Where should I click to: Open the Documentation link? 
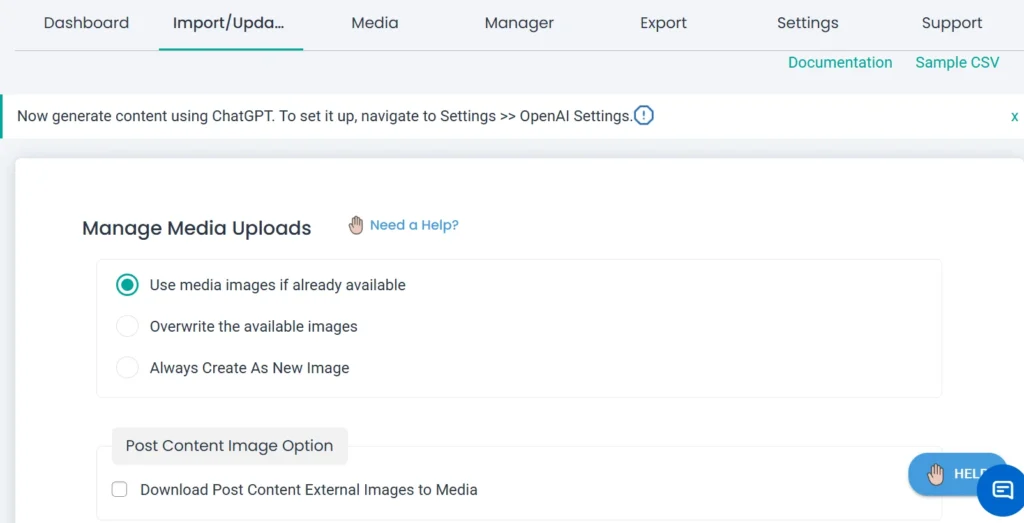[840, 62]
